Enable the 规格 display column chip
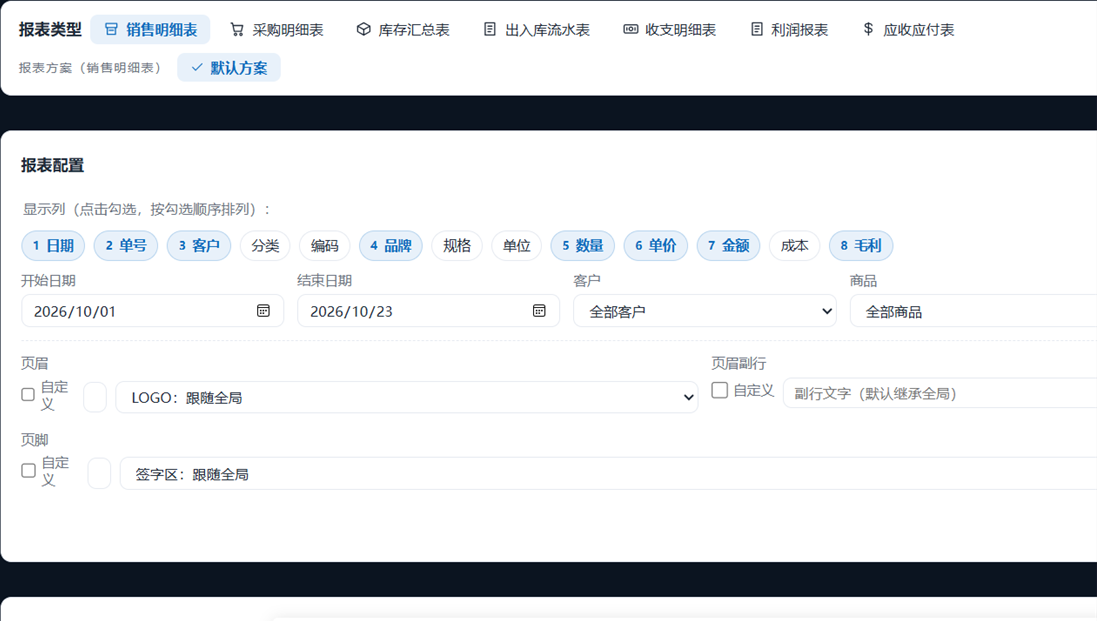1097x621 pixels. (457, 245)
